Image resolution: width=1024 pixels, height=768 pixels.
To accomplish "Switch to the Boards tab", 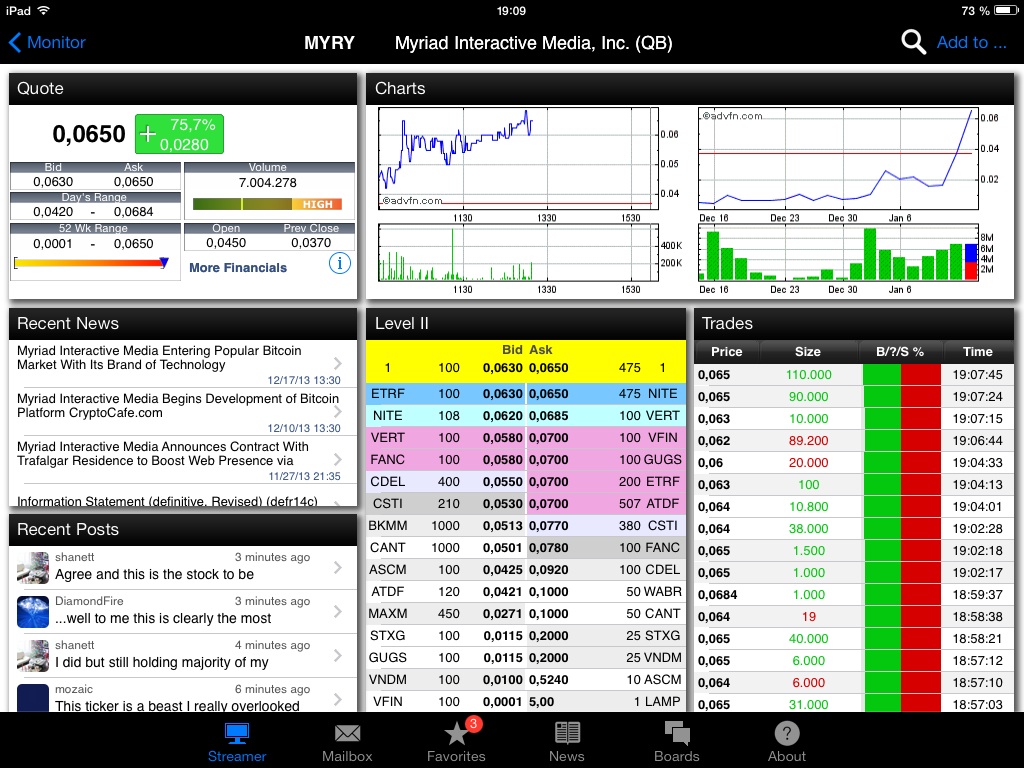I will [677, 741].
